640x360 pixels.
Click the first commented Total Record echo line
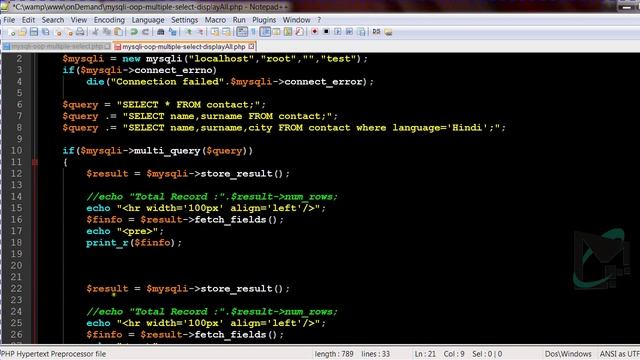click(x=212, y=197)
